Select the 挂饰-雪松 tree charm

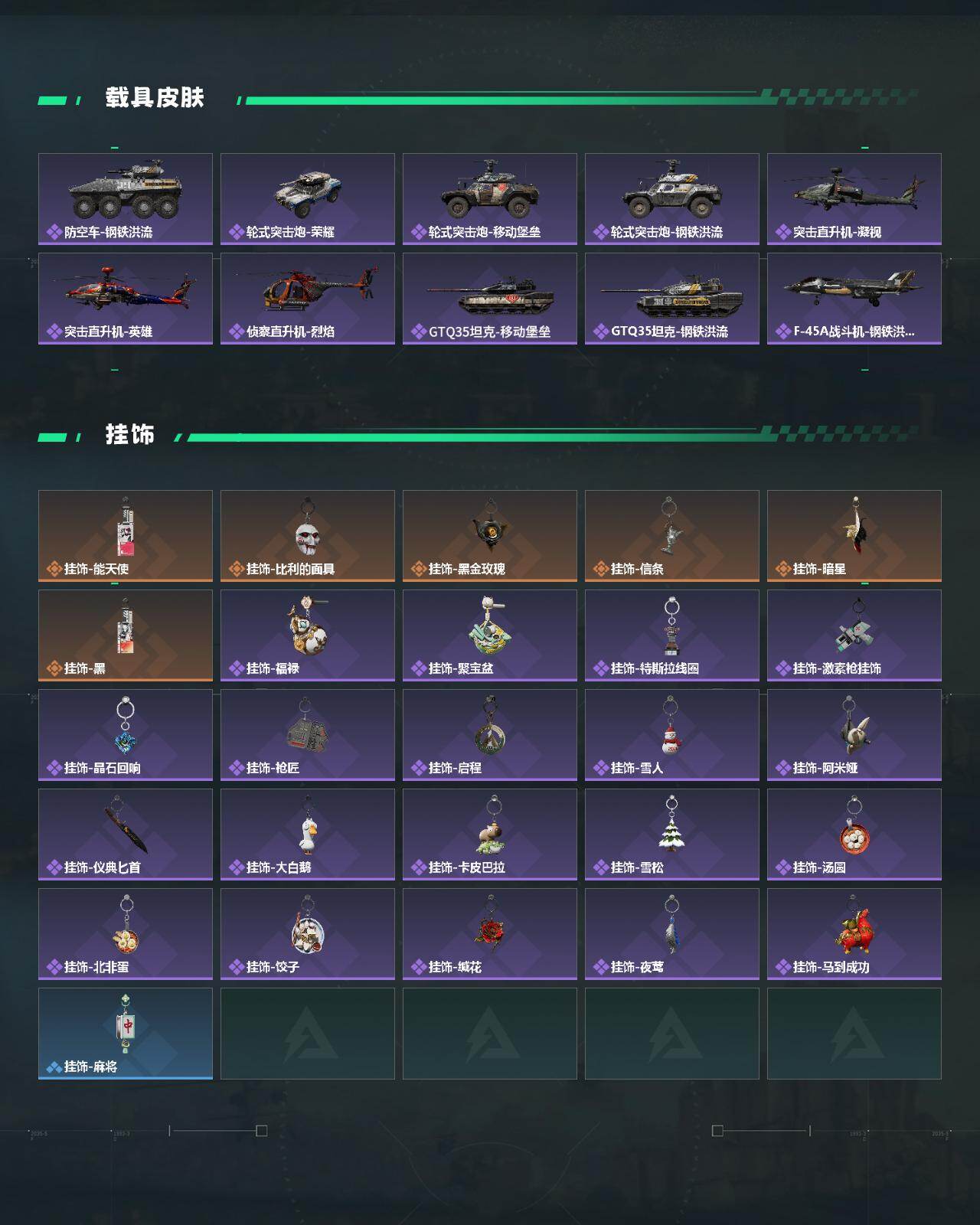point(672,835)
